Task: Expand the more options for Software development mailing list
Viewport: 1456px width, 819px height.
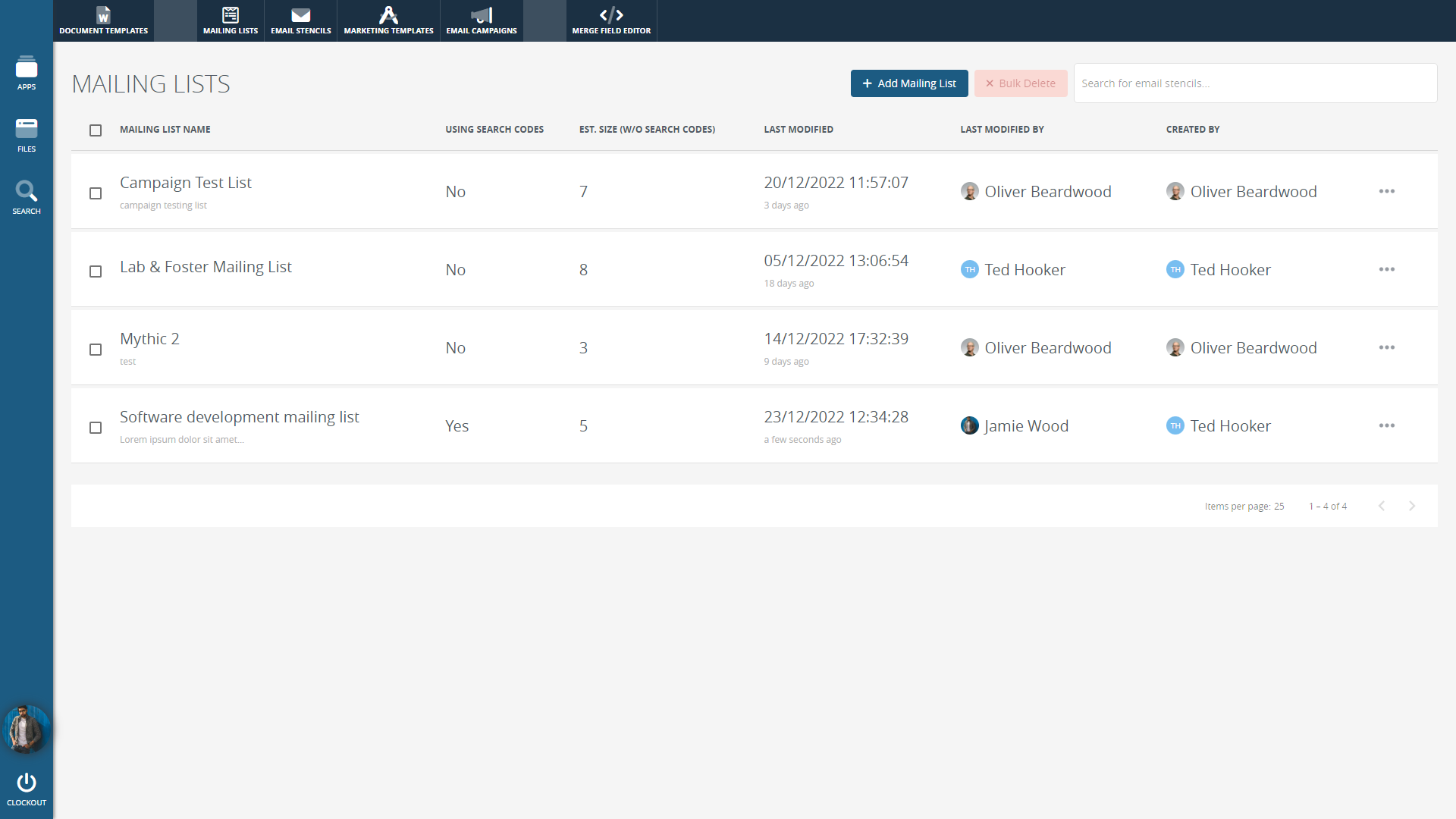Action: 1387,425
